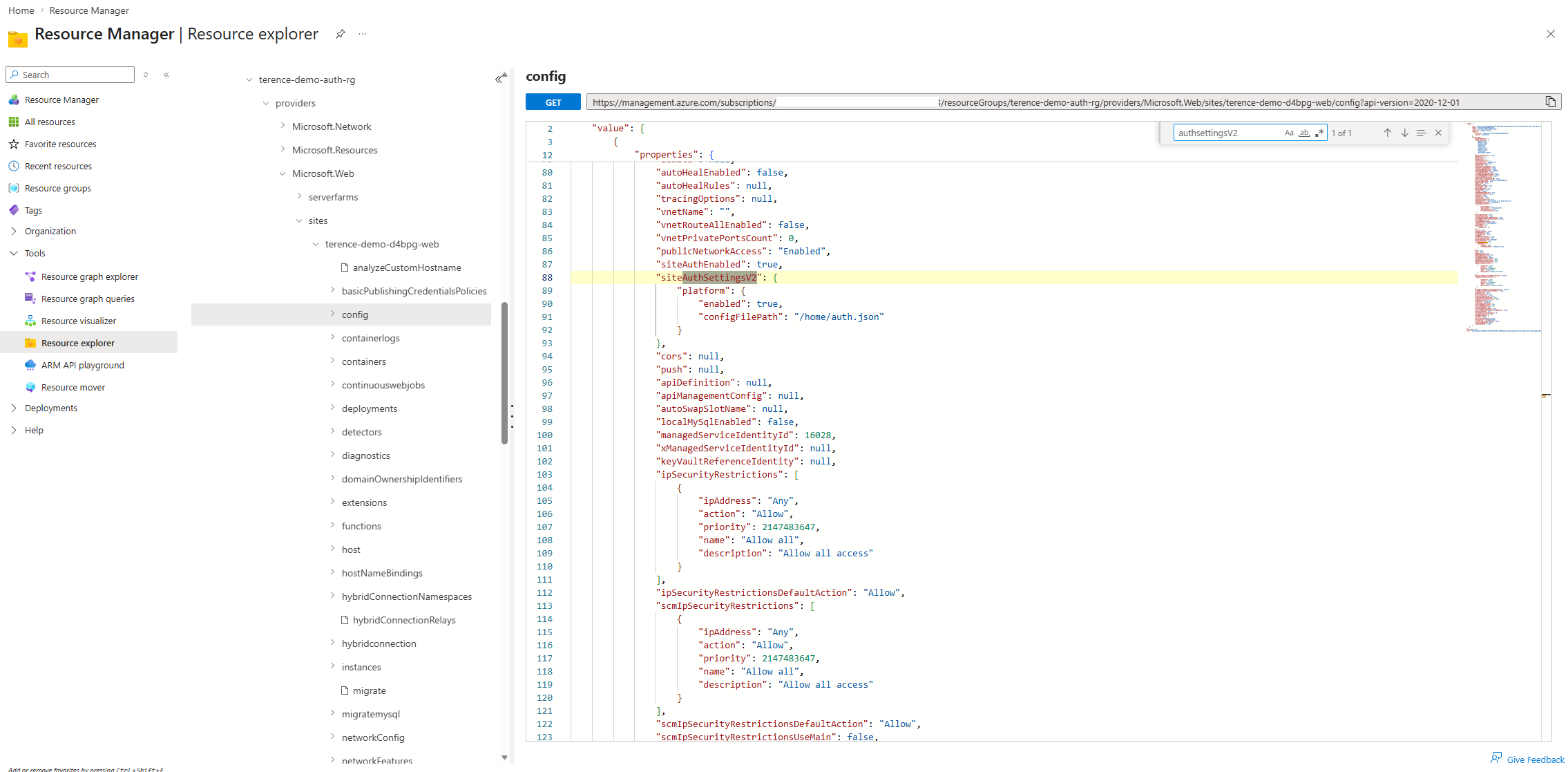This screenshot has height=772, width=1568.
Task: Open the ellipsis more options menu
Action: click(x=363, y=34)
